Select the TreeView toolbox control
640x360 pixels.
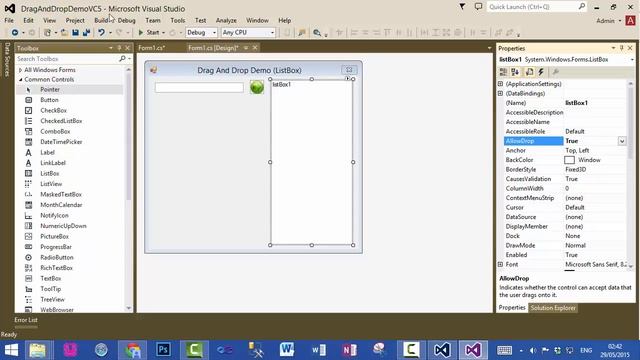(x=52, y=300)
